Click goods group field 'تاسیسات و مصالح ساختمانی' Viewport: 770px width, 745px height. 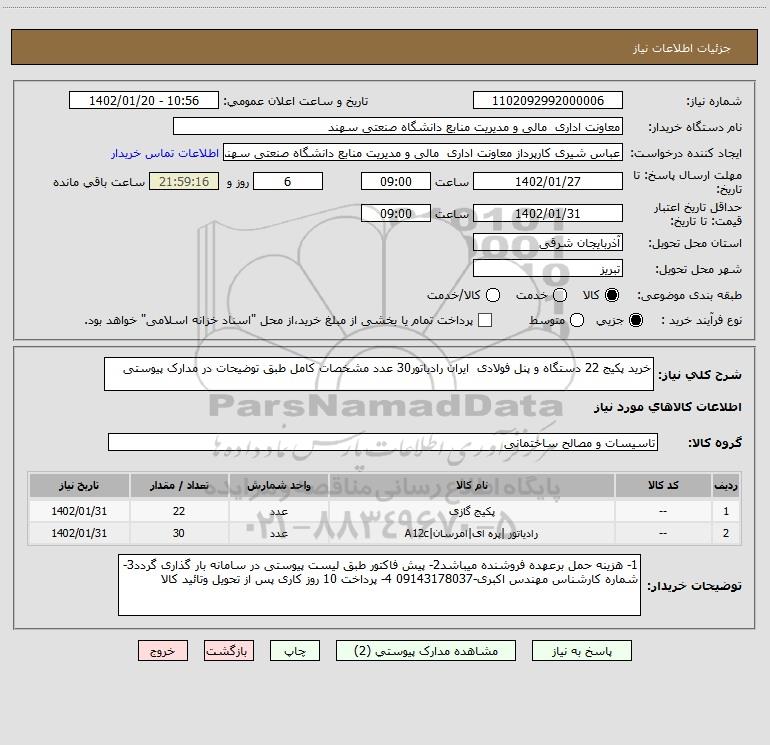[383, 442]
